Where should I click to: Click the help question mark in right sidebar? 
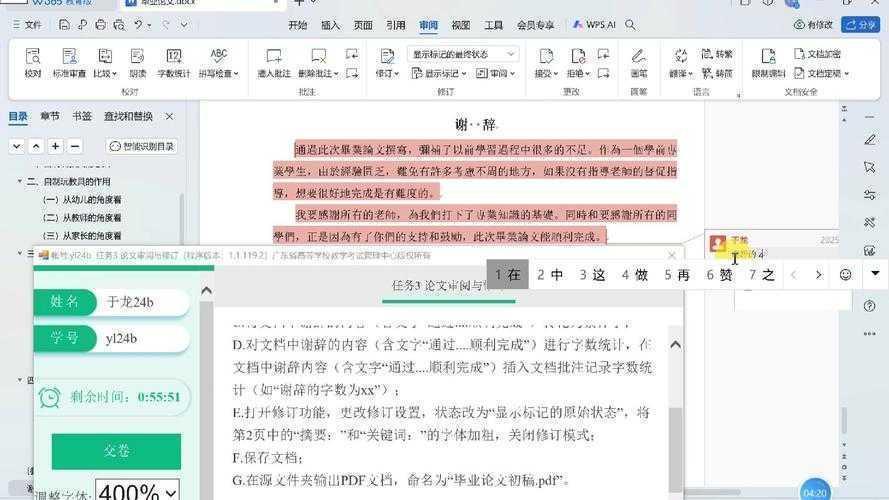pos(870,306)
